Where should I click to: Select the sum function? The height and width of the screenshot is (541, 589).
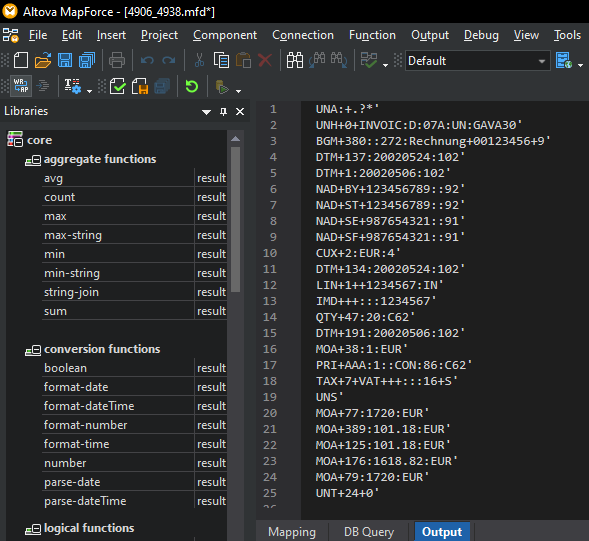[55, 311]
